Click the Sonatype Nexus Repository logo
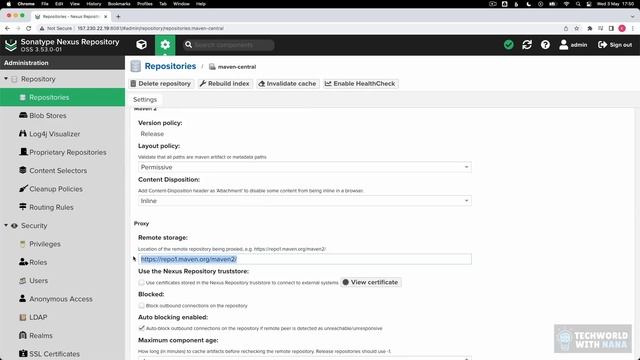Screen dimensions: 640x360 (11, 45)
